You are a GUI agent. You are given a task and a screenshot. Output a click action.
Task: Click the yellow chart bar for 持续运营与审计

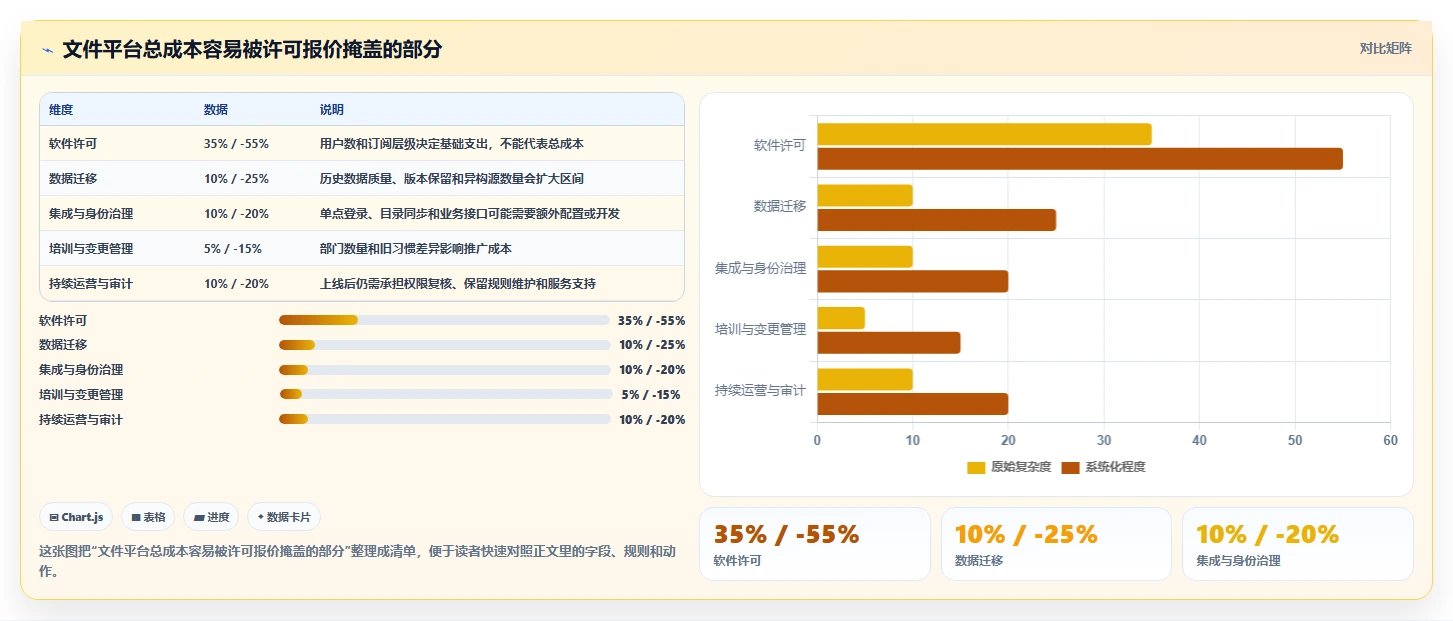[865, 379]
